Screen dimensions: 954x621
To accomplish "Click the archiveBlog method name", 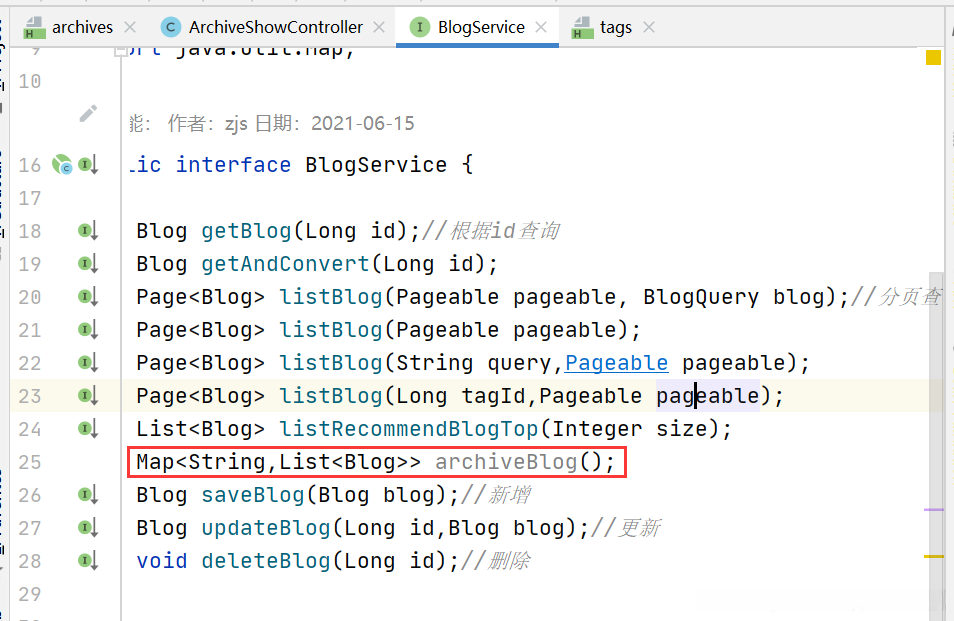I will 506,462.
